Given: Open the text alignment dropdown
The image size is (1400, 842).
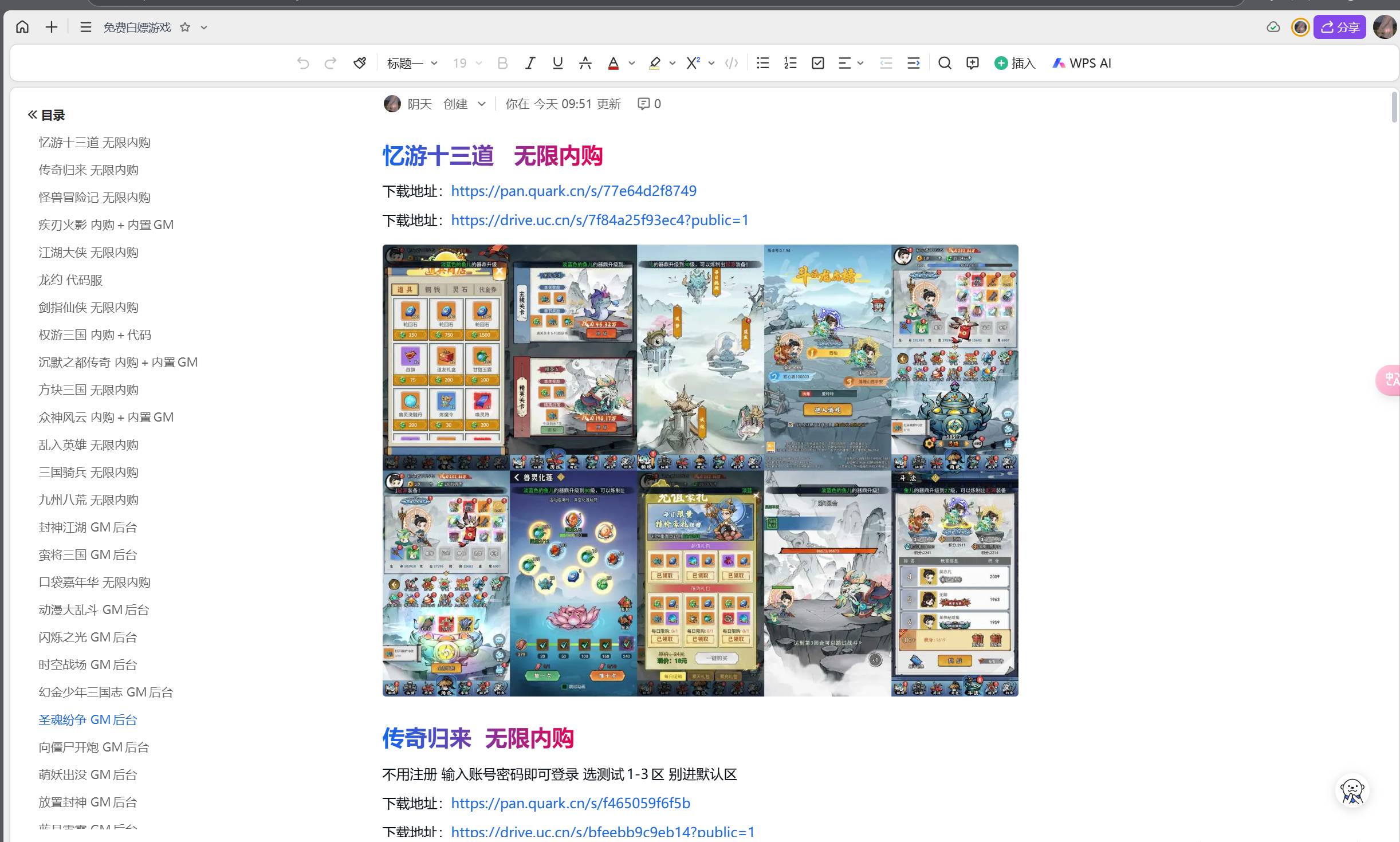Looking at the screenshot, I should (850, 63).
